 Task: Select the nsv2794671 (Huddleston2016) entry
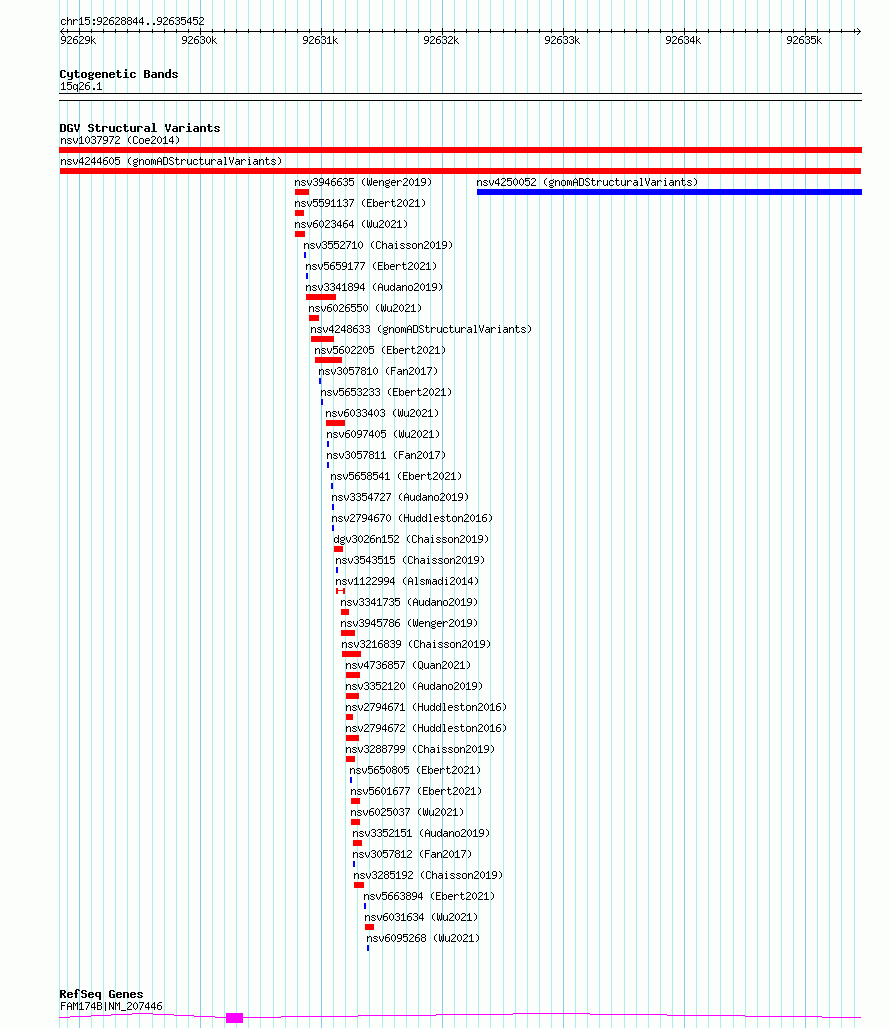[426, 707]
